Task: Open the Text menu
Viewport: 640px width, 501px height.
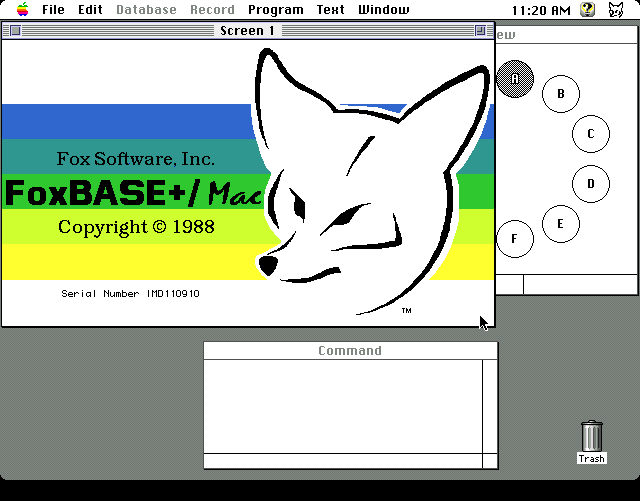Action: coord(330,9)
